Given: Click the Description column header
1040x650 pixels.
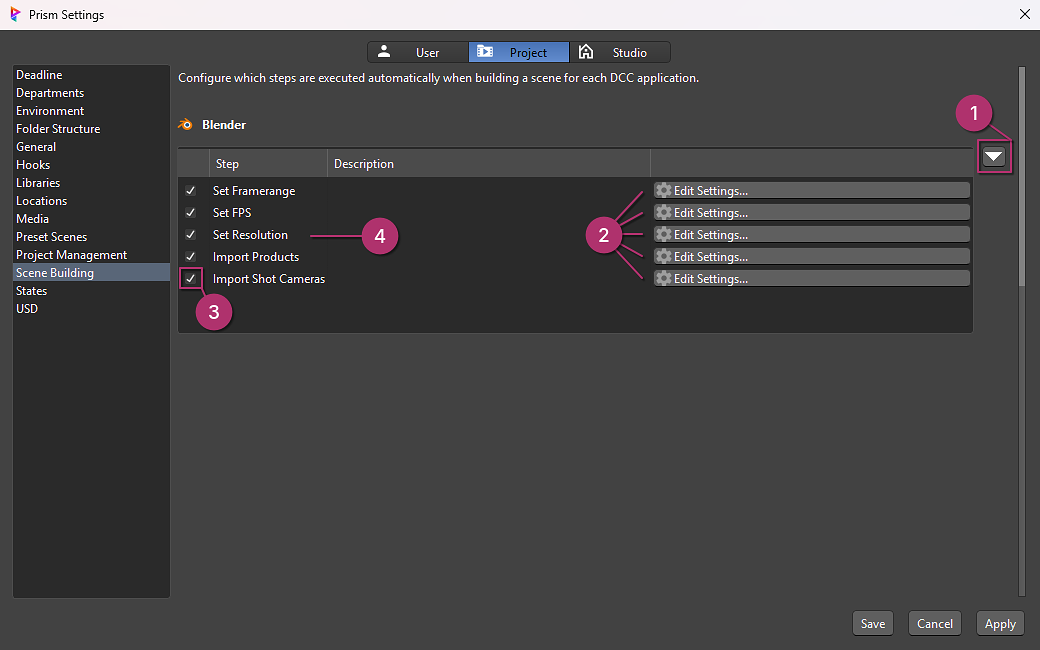Looking at the screenshot, I should point(364,164).
